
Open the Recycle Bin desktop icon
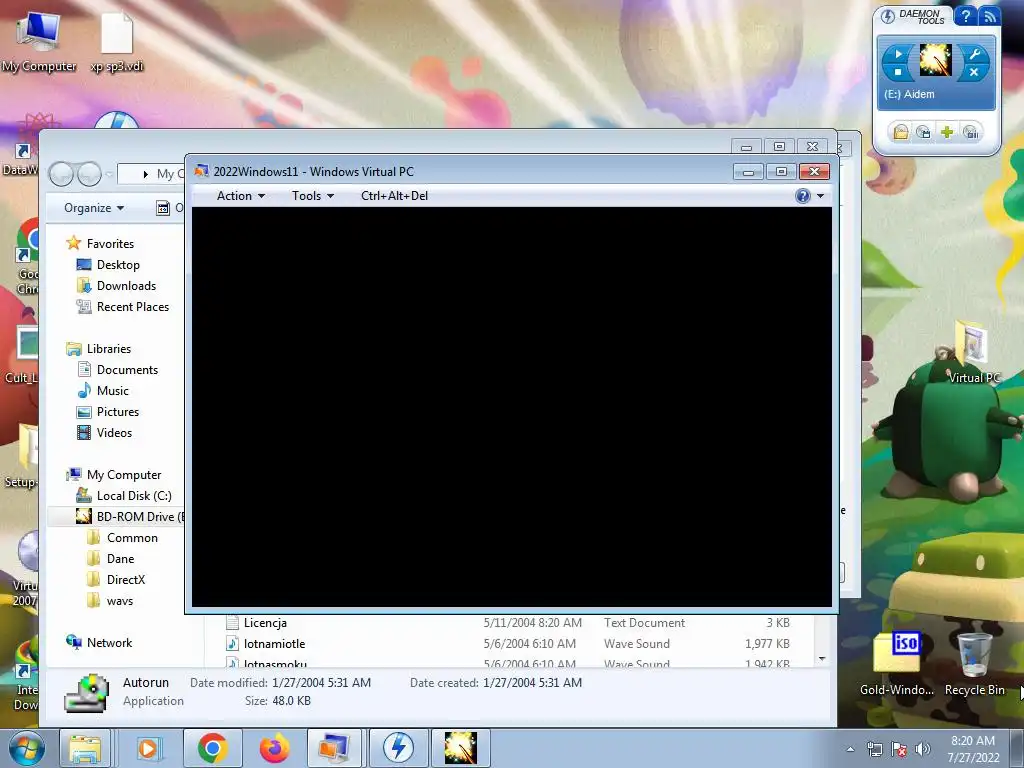pos(974,663)
